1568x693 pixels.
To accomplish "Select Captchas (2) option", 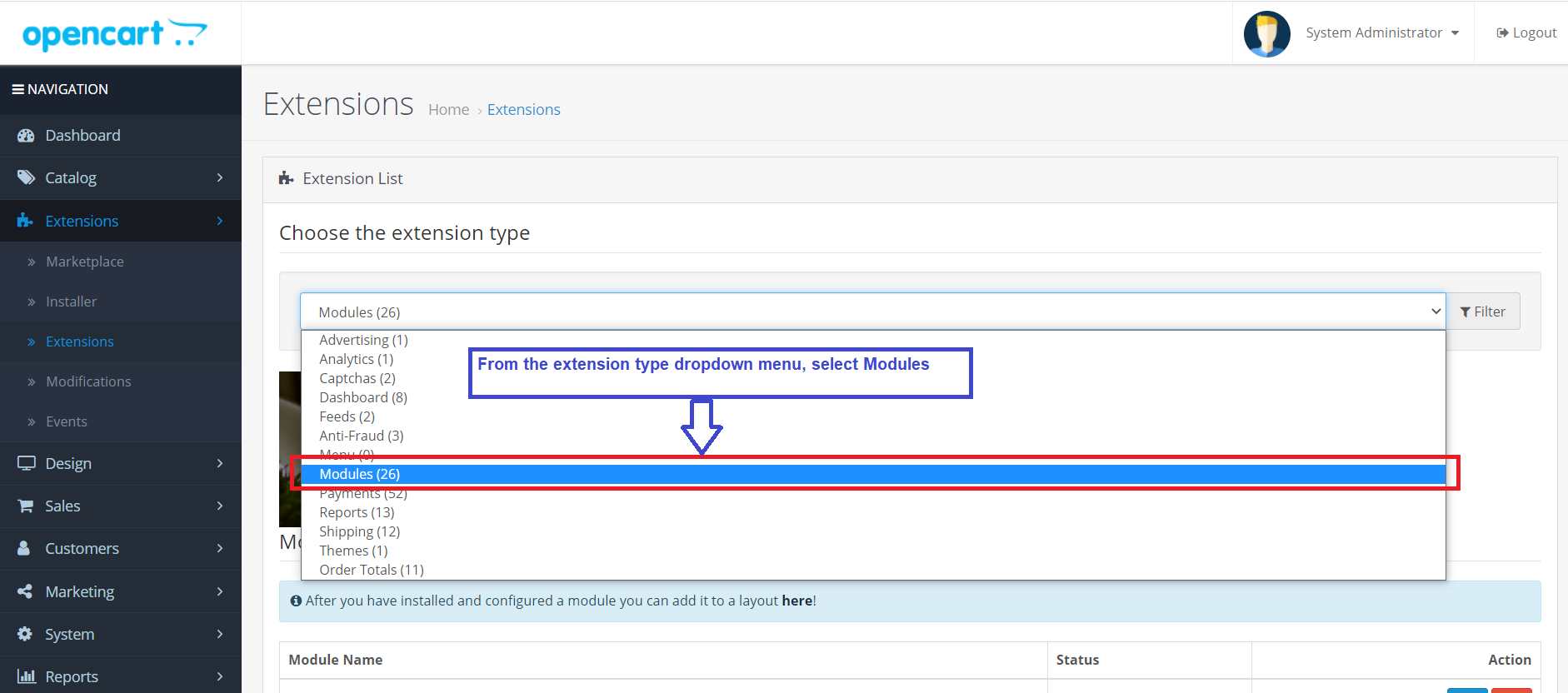I will pos(873,378).
